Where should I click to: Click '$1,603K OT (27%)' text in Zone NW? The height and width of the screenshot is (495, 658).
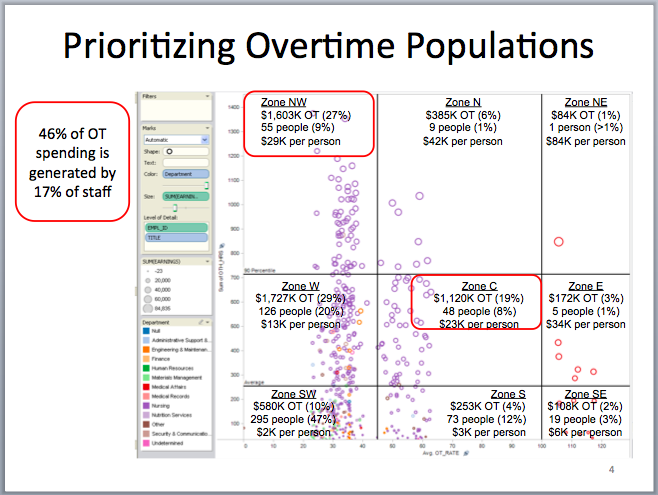306,115
